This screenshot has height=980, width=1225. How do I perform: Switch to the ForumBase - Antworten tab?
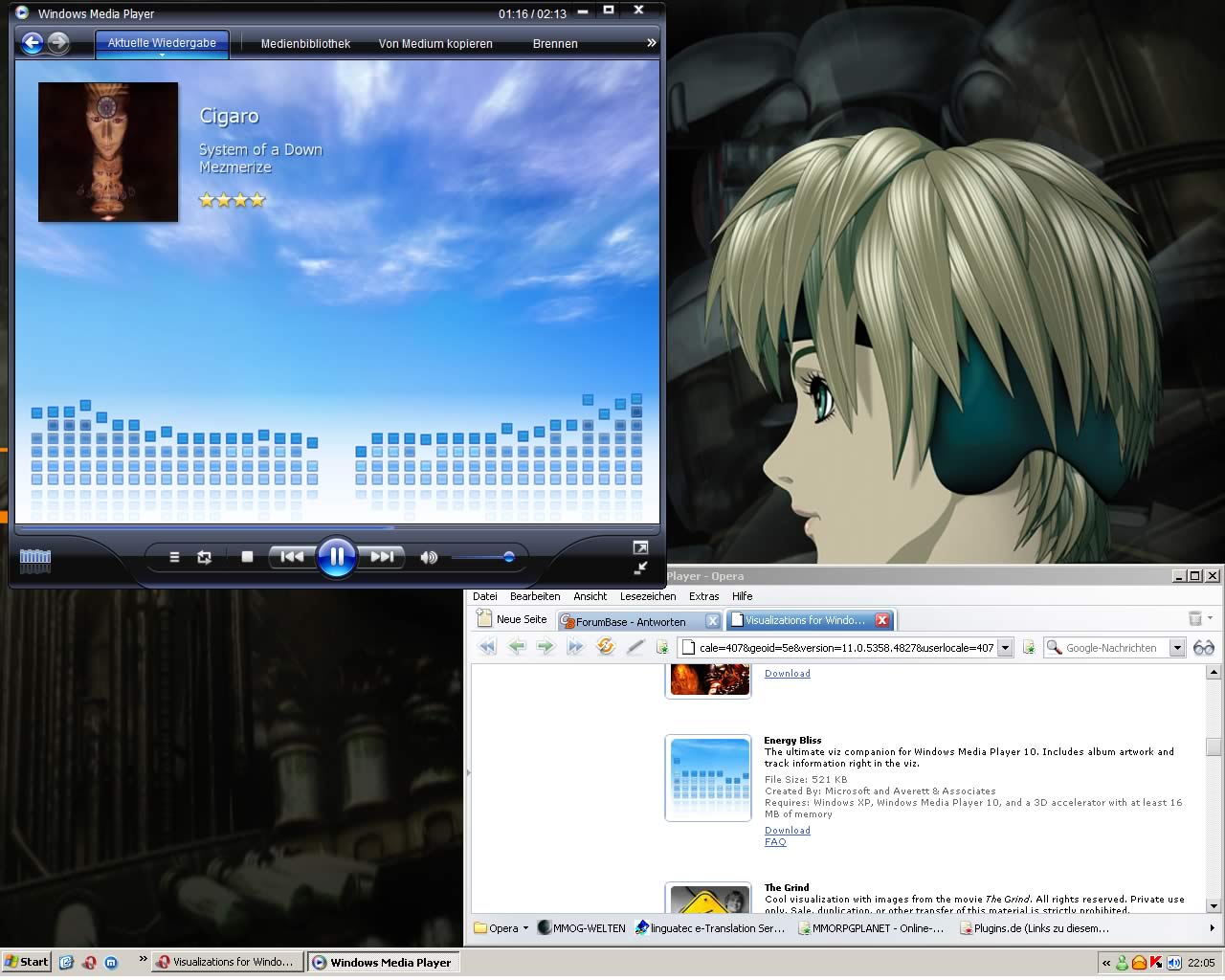coord(631,621)
